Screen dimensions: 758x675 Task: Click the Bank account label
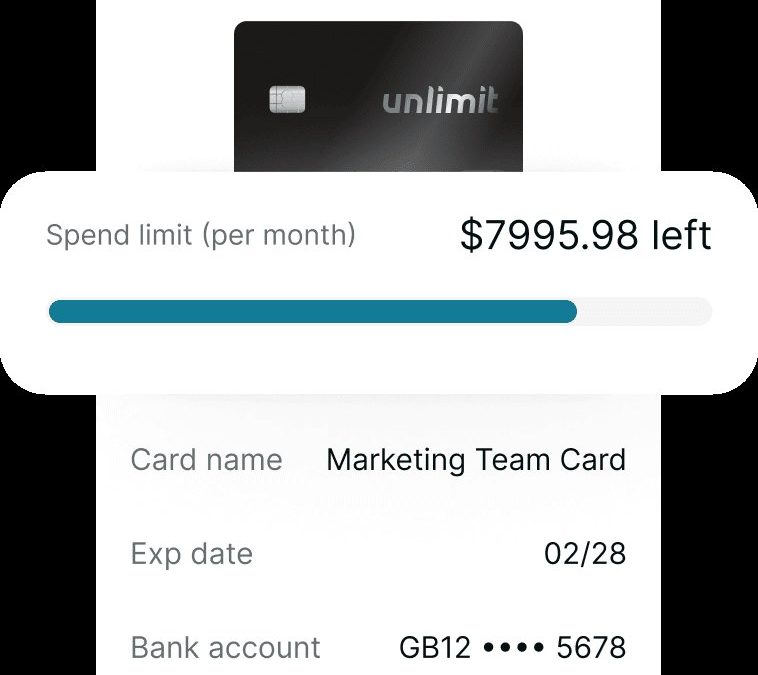pos(225,647)
